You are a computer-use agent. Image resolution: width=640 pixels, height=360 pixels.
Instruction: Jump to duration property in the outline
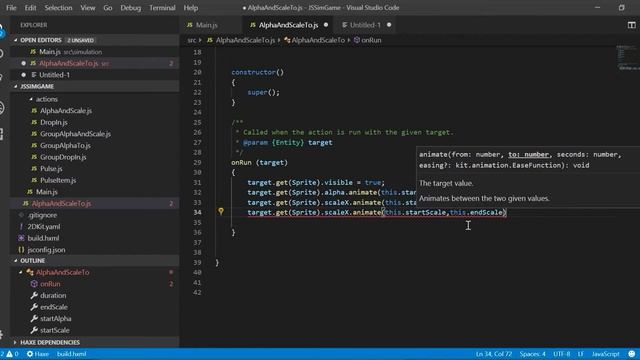pyautogui.click(x=53, y=295)
